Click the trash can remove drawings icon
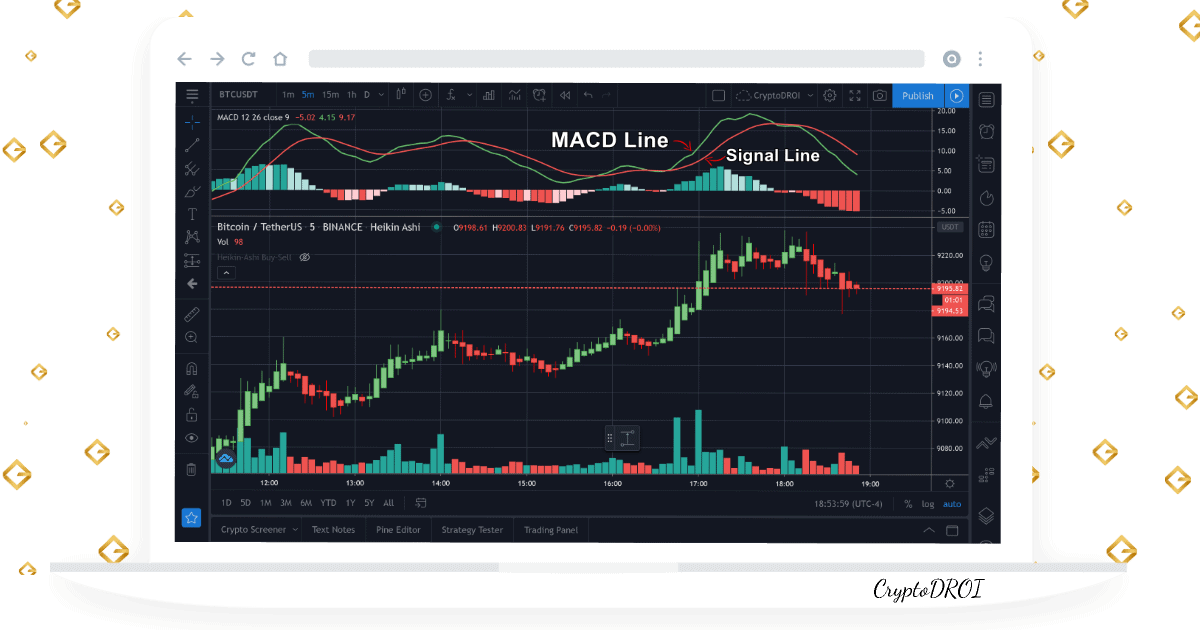Screen dimensions: 1200x630 pos(192,468)
